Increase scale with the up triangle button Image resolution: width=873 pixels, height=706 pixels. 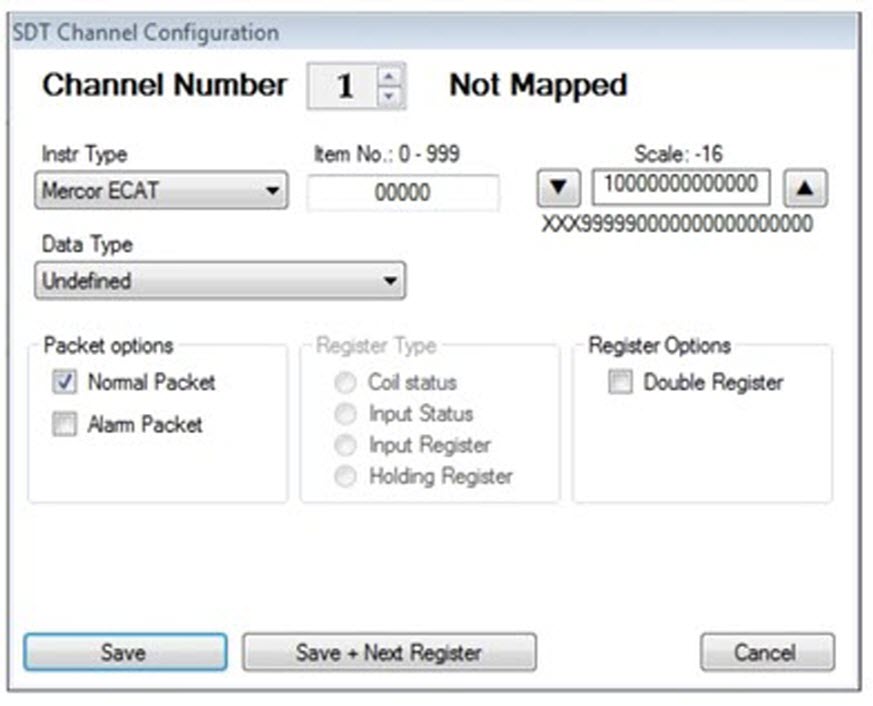coord(805,188)
